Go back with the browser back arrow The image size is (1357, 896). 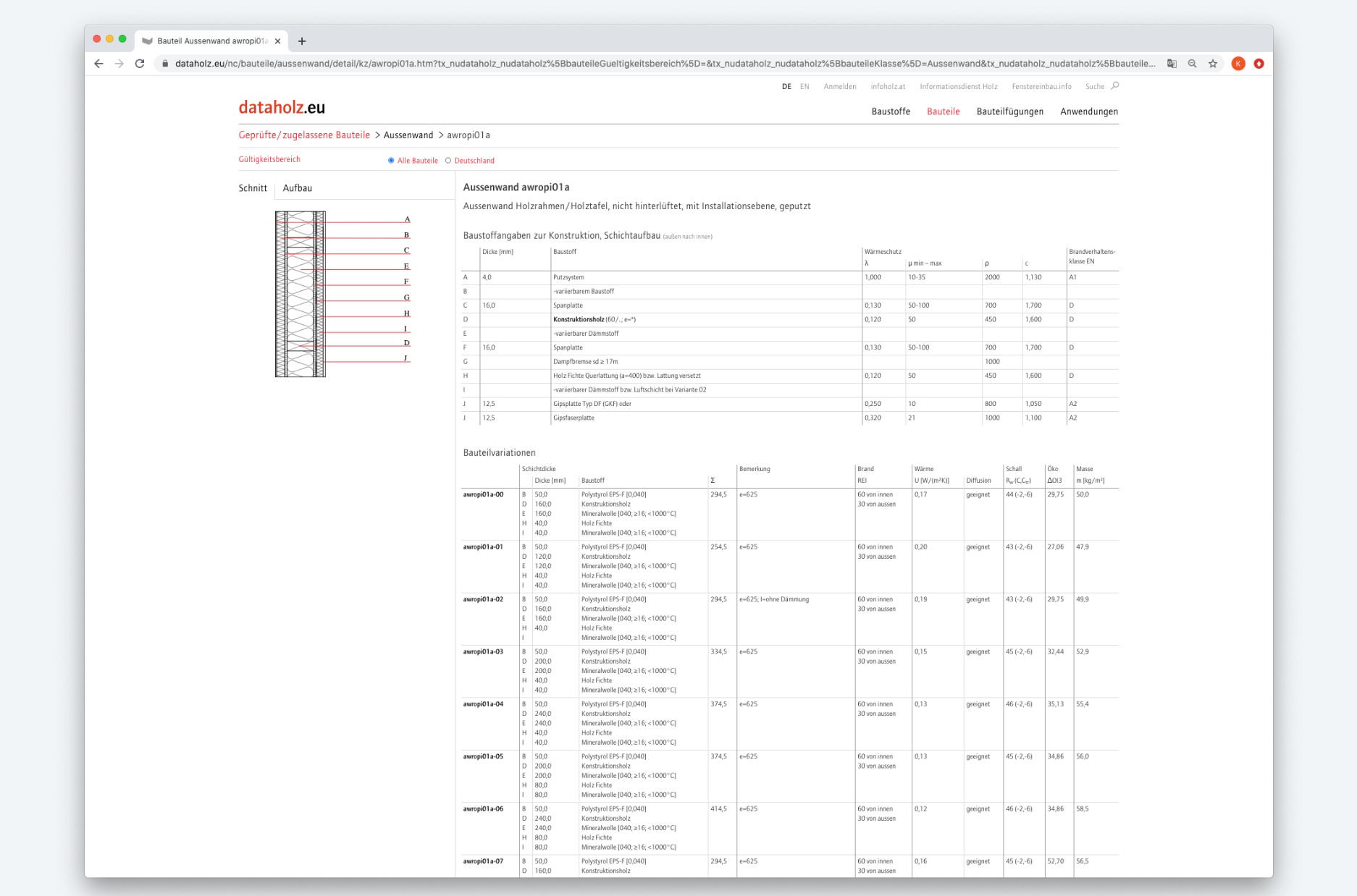[x=99, y=64]
